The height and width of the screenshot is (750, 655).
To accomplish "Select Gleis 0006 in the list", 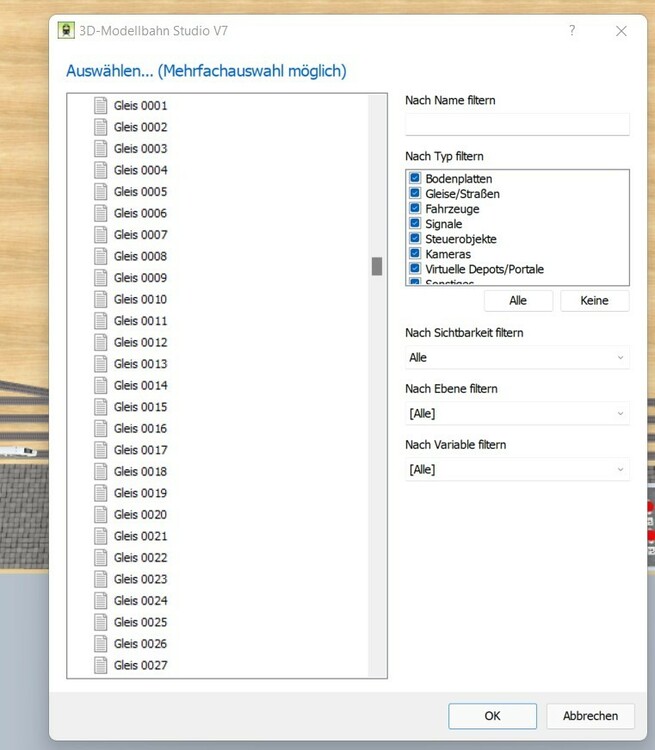I will pyautogui.click(x=141, y=213).
